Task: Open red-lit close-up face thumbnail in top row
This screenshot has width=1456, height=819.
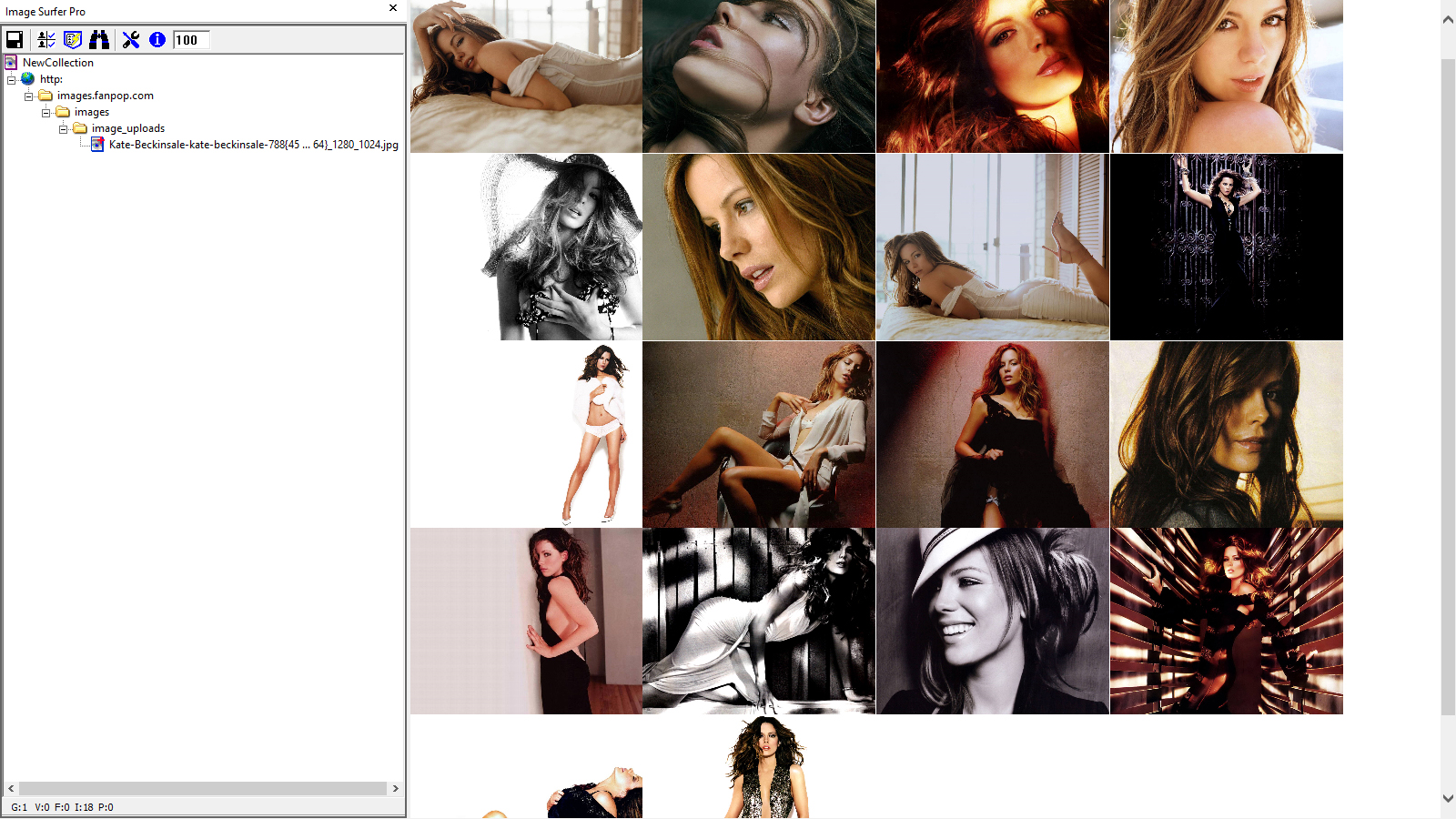Action: (993, 76)
